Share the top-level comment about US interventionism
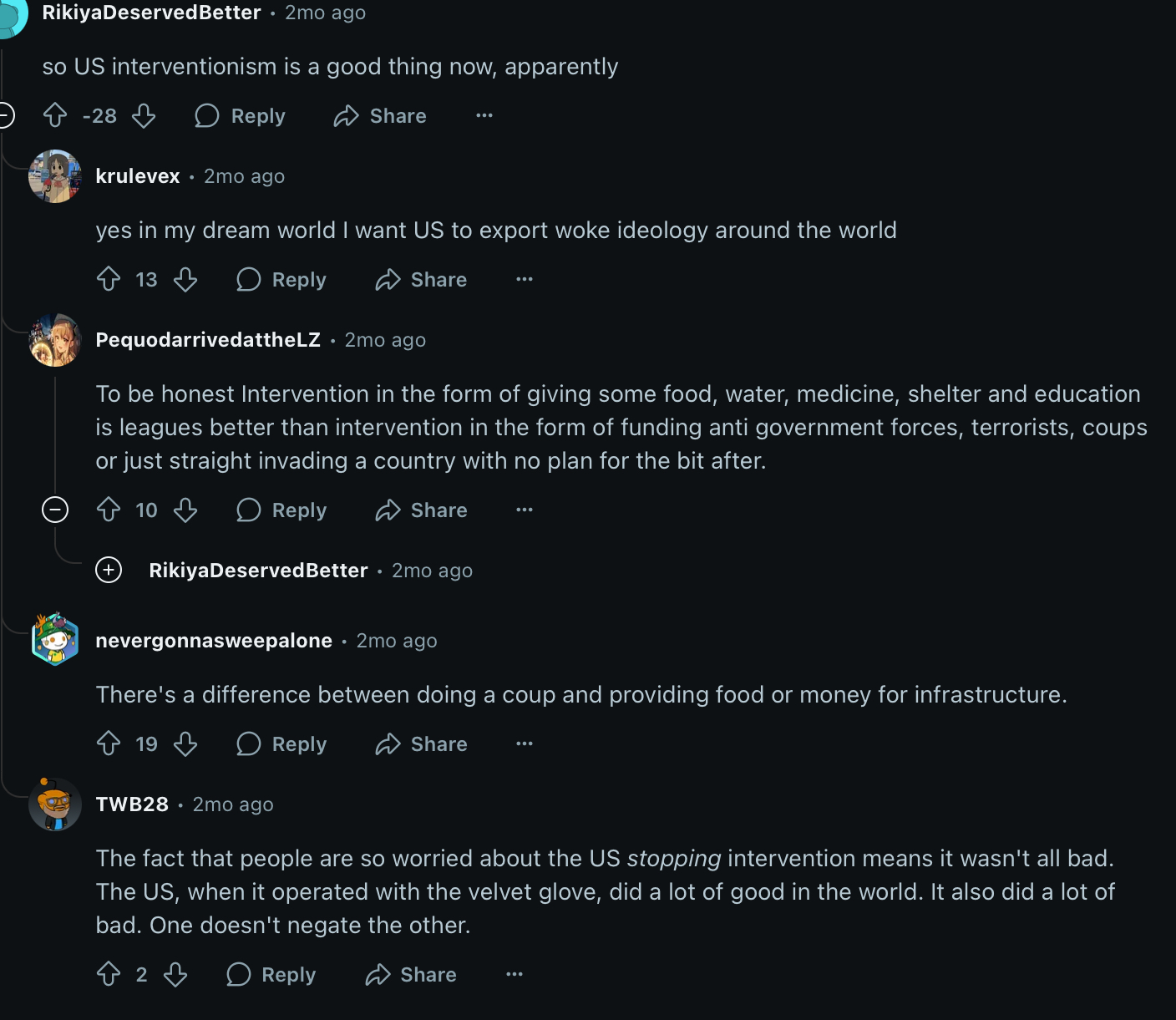This screenshot has height=1020, width=1176. click(381, 115)
